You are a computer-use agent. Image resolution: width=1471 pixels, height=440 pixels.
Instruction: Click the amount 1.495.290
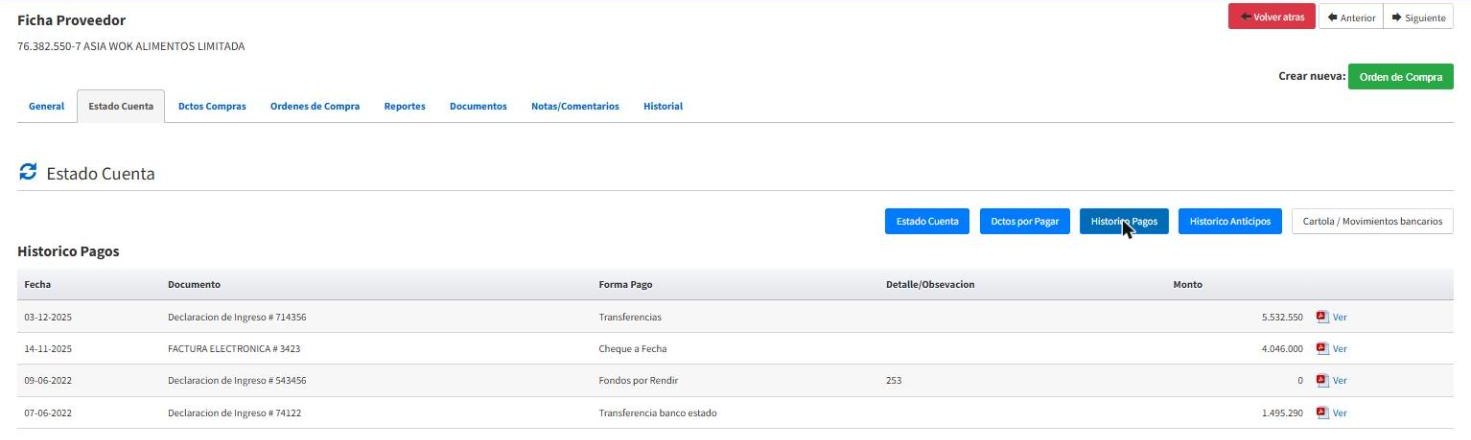coord(1282,413)
